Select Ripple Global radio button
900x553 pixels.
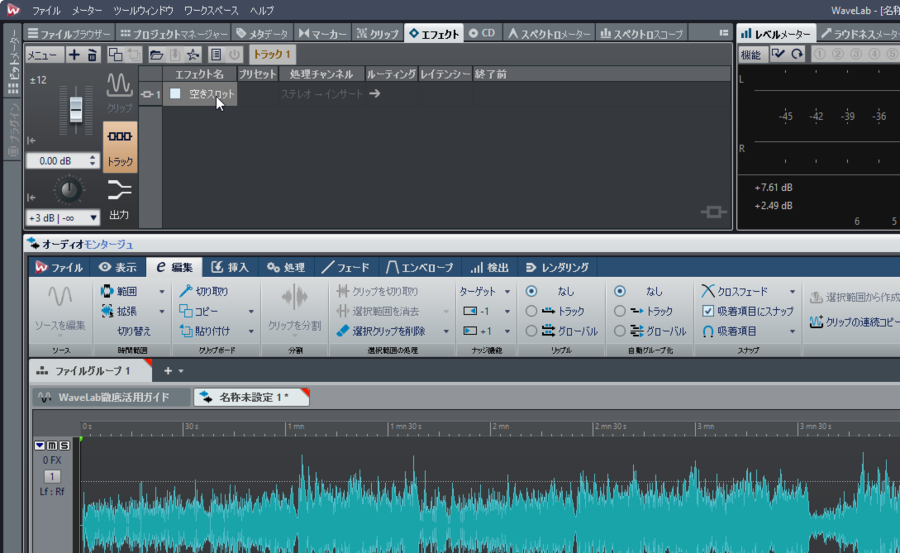point(532,331)
